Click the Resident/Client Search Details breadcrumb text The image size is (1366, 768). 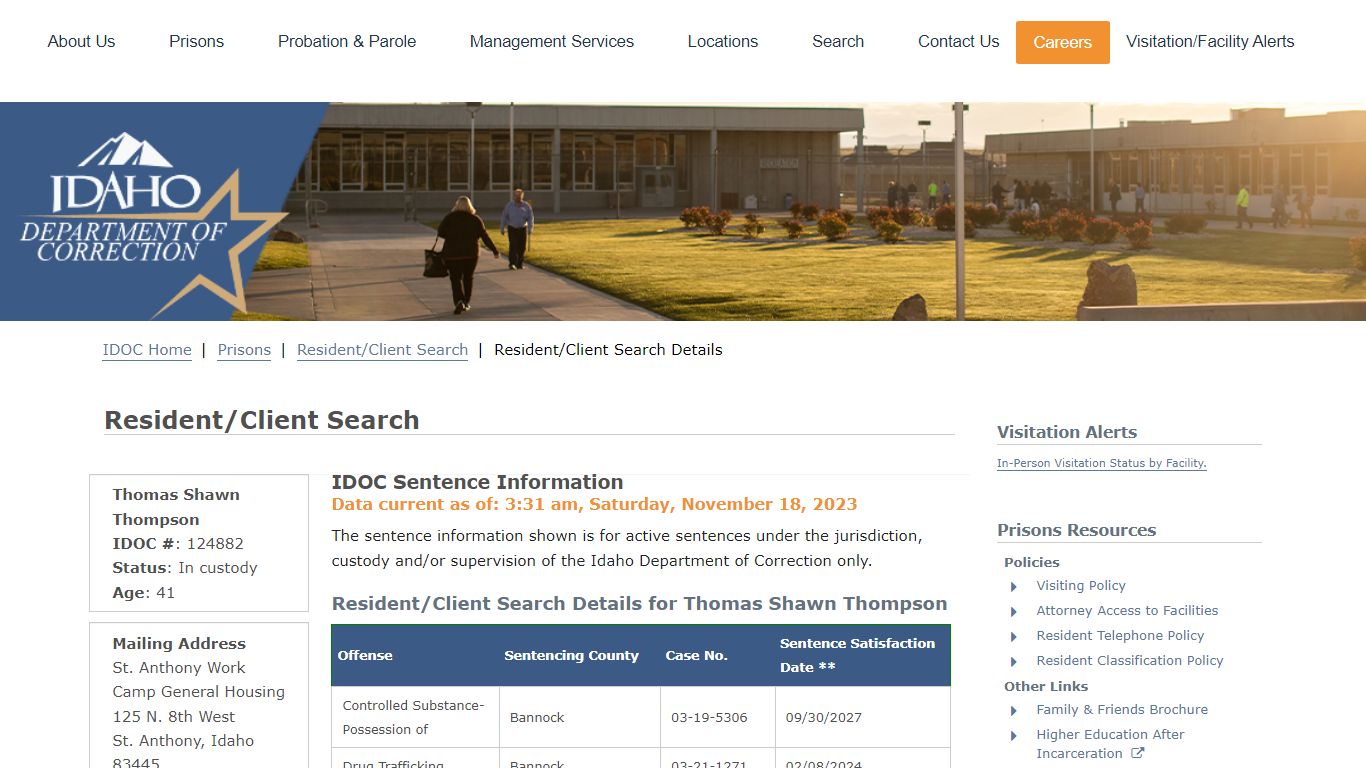[x=608, y=350]
